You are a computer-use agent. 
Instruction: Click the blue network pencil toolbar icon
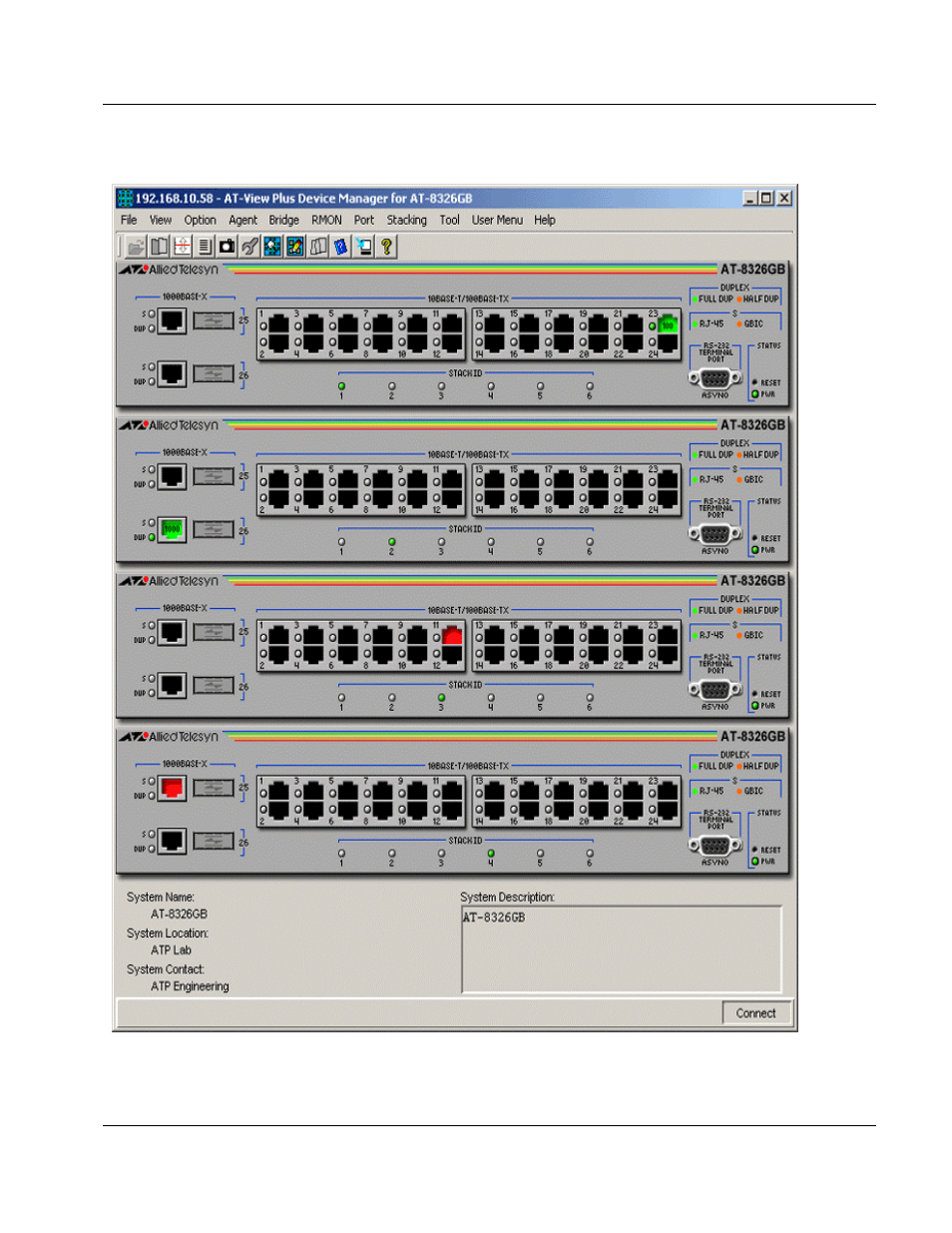click(x=295, y=246)
